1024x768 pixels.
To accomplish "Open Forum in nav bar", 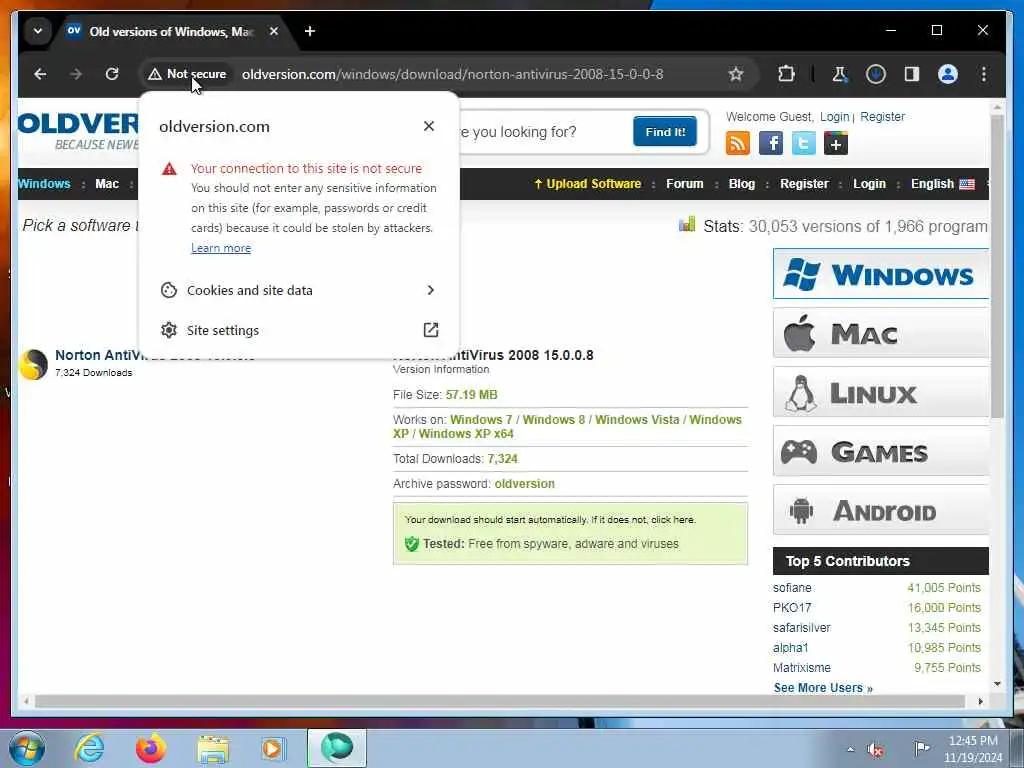I will 684,184.
